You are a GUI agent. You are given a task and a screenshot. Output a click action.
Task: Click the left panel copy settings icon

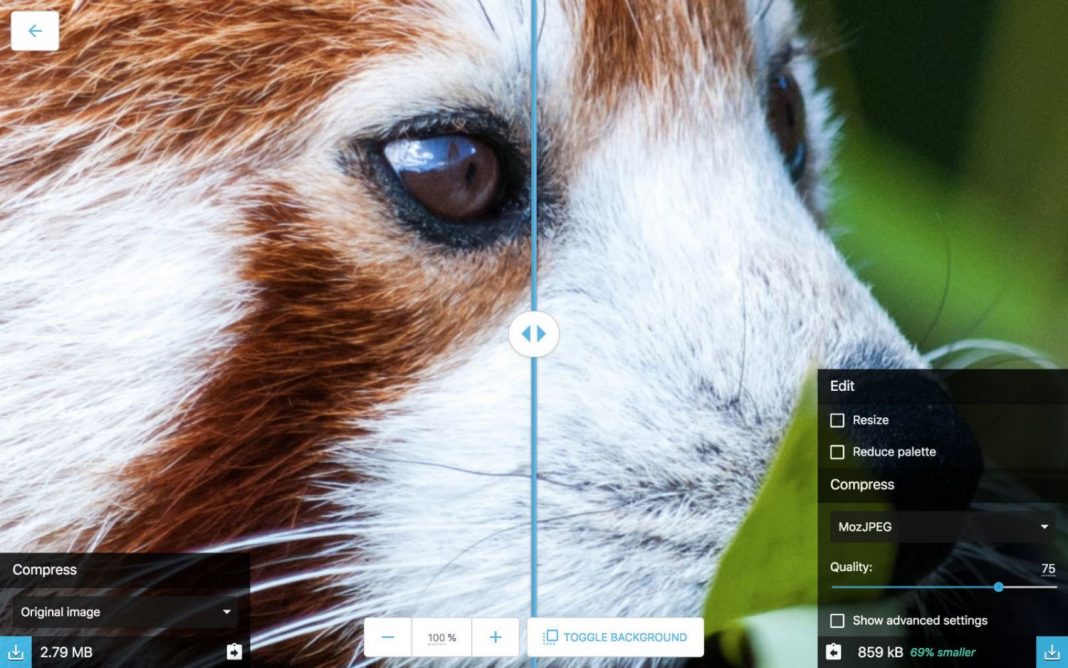point(234,652)
